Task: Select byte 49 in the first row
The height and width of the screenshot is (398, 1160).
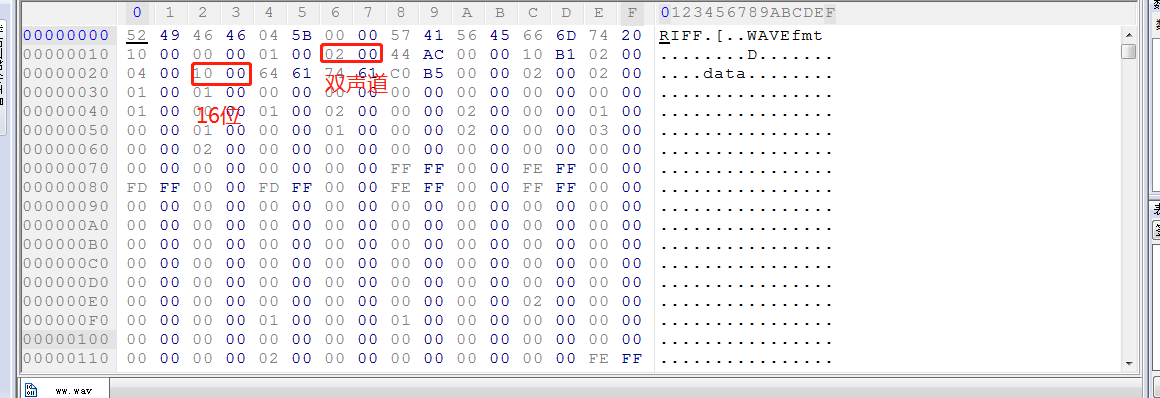Action: pyautogui.click(x=169, y=35)
